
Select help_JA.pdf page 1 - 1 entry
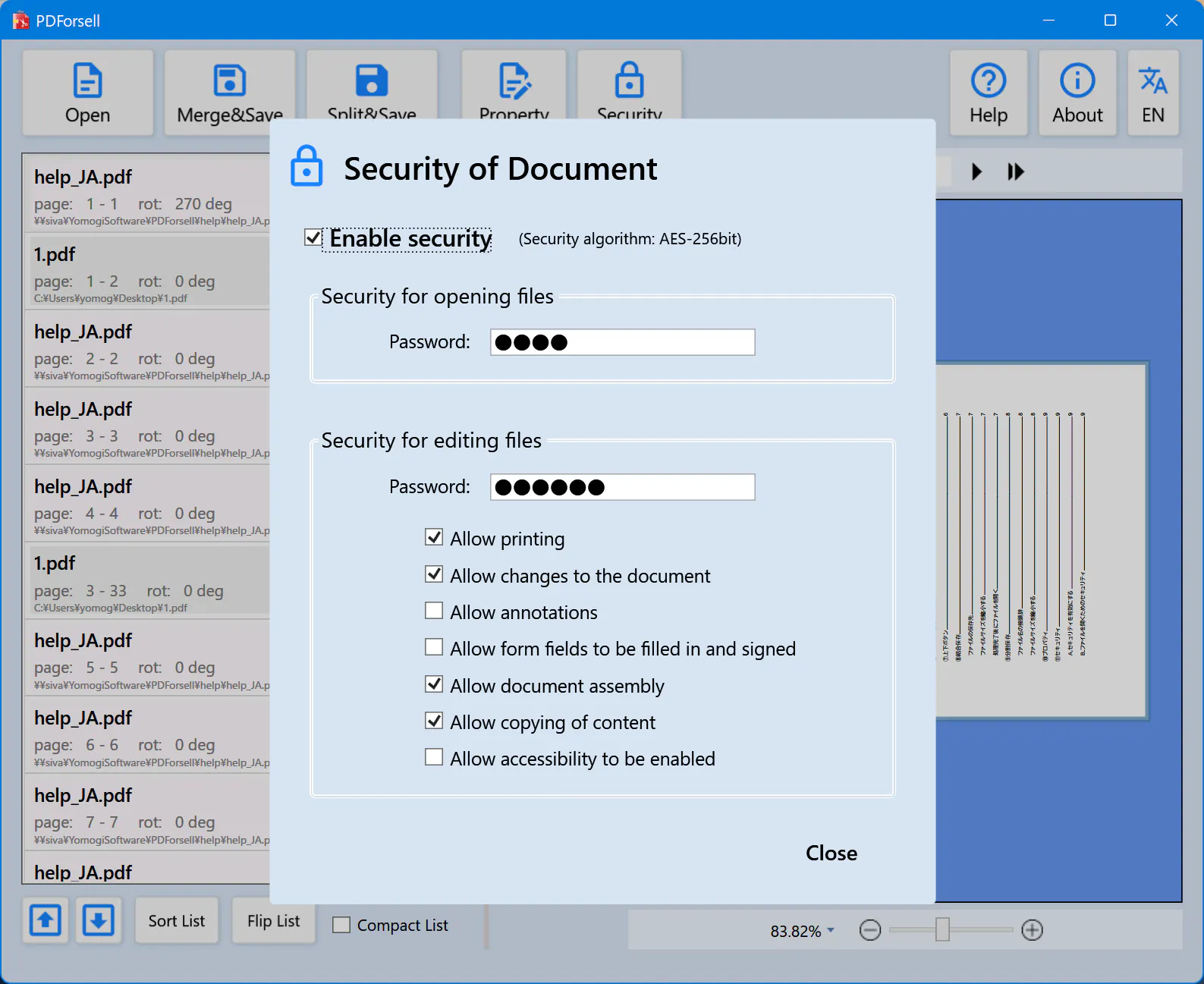point(148,194)
